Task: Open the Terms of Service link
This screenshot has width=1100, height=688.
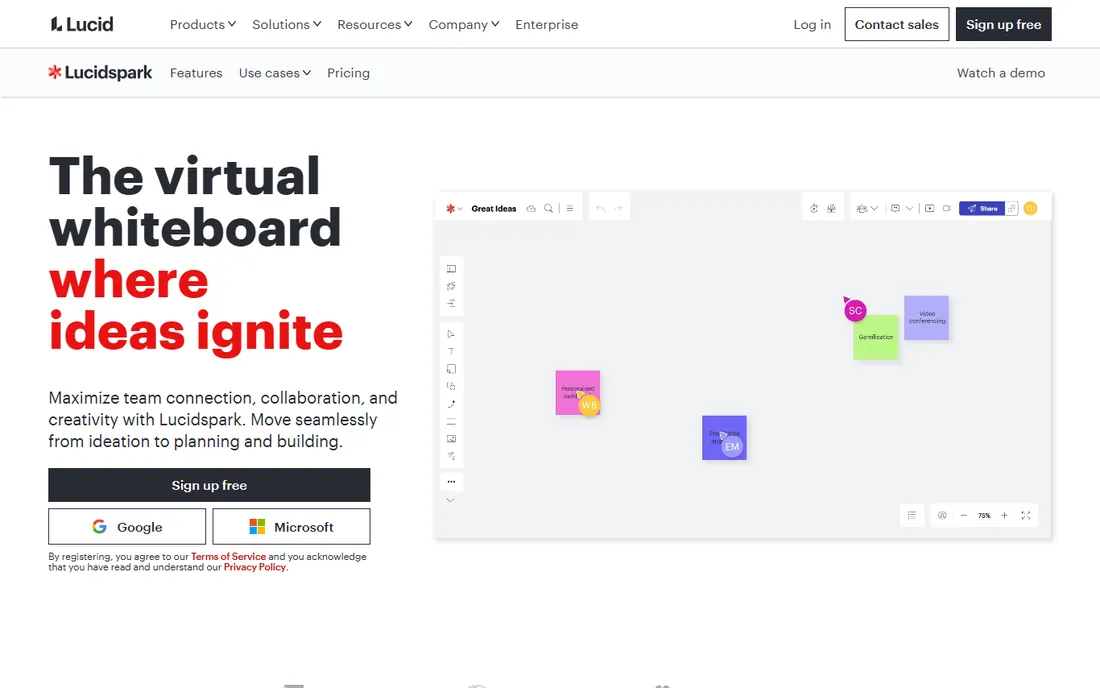Action: [228, 557]
